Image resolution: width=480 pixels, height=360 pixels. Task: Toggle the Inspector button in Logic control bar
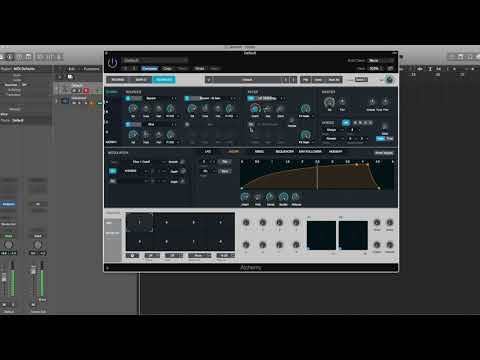(x=10, y=57)
